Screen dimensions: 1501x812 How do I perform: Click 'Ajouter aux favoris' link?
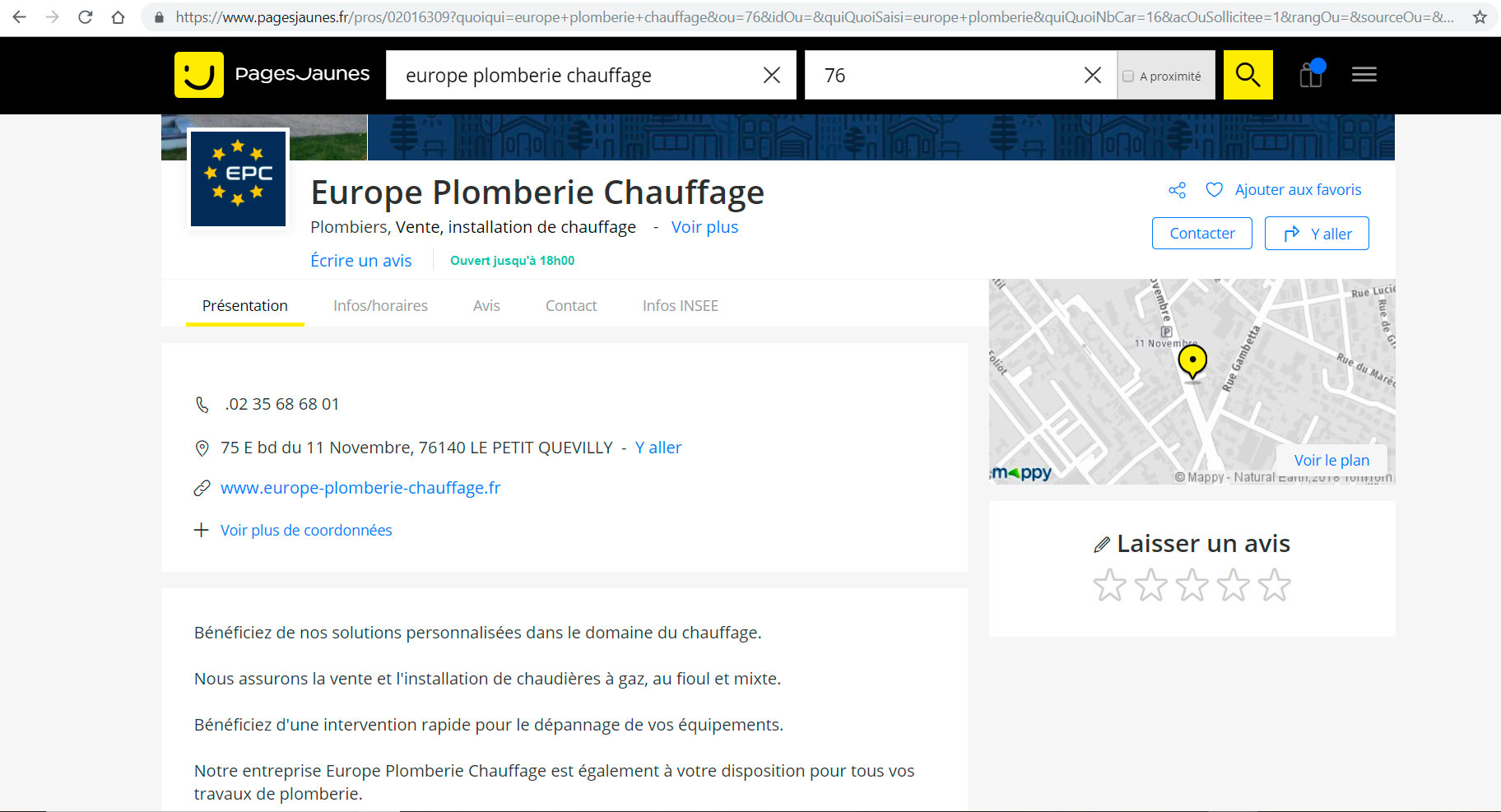coord(1298,190)
